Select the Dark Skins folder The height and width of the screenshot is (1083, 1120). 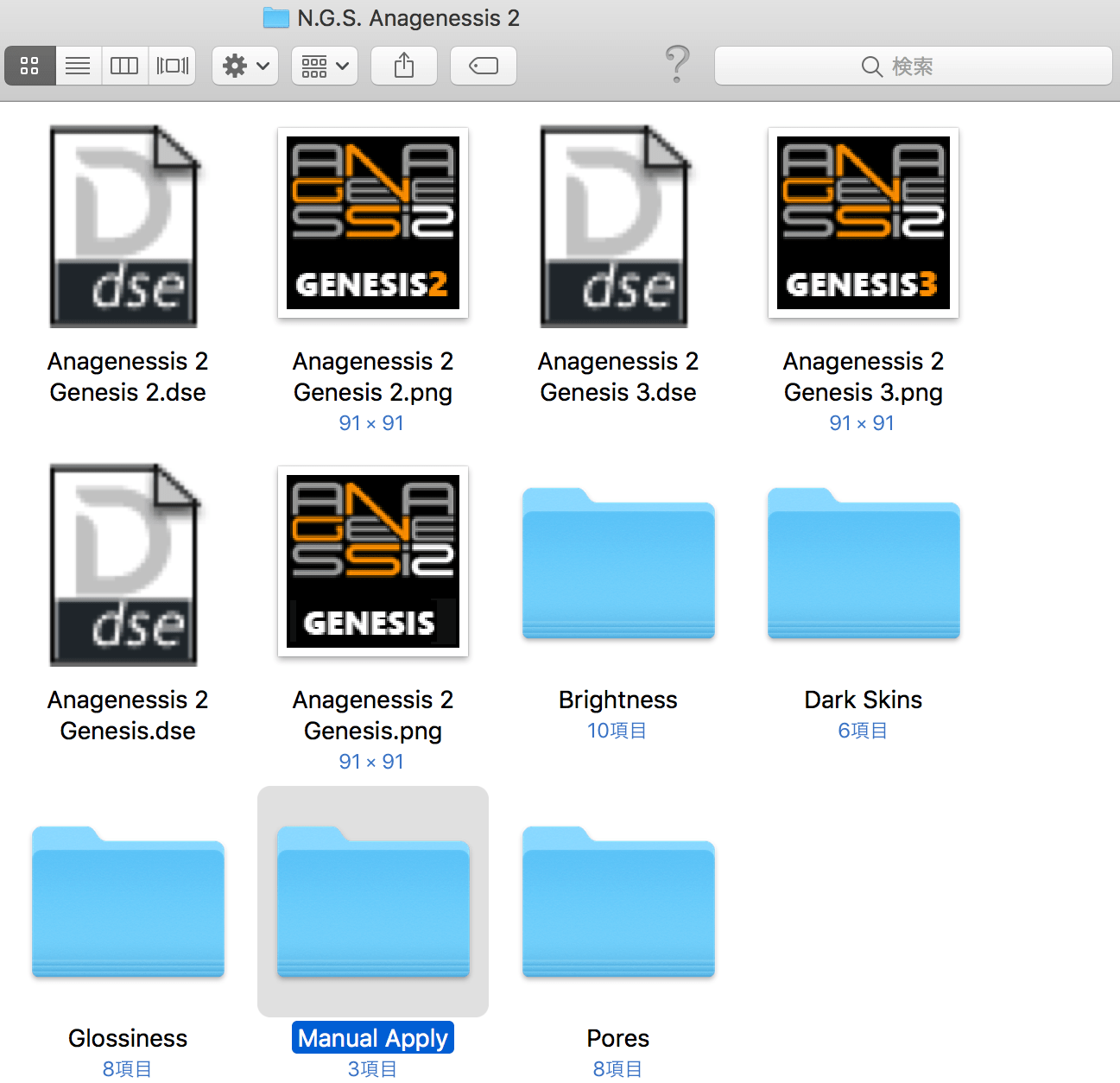(x=864, y=565)
